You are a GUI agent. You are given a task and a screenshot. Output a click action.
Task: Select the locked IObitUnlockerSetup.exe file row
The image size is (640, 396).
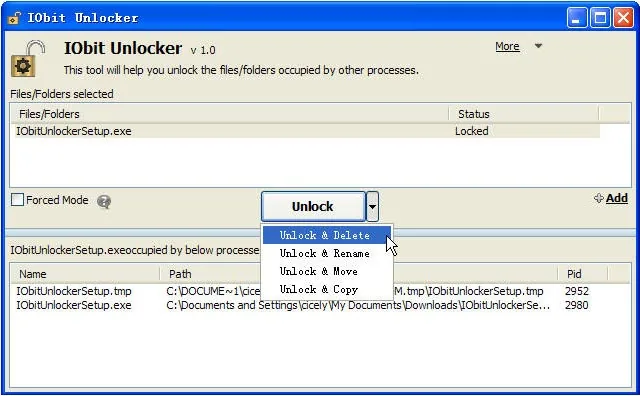305,131
